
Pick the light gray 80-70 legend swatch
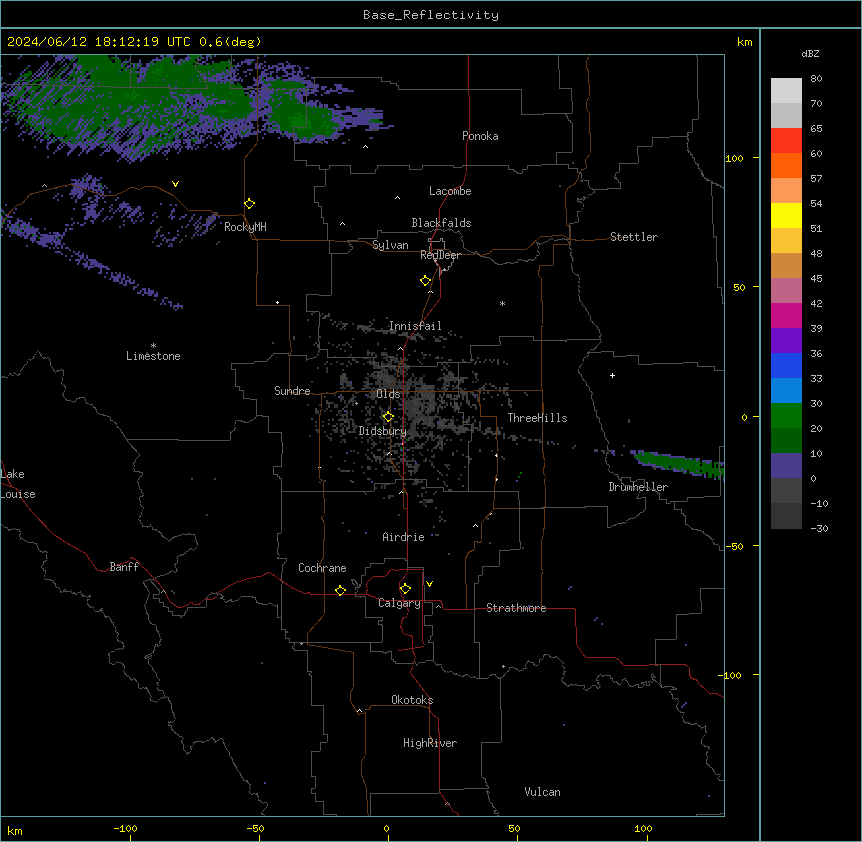tap(786, 91)
